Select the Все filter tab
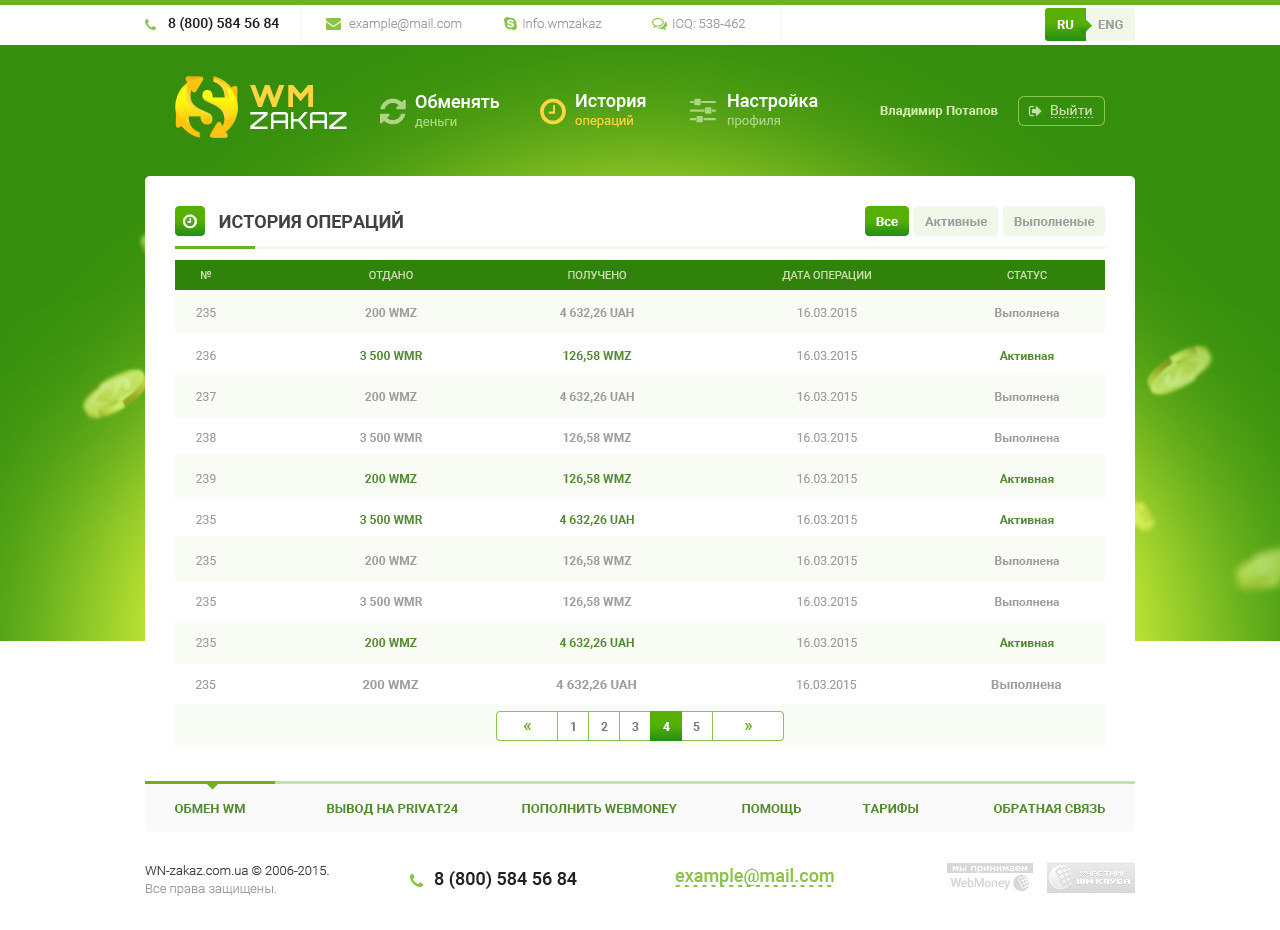This screenshot has height=930, width=1280. (x=887, y=221)
